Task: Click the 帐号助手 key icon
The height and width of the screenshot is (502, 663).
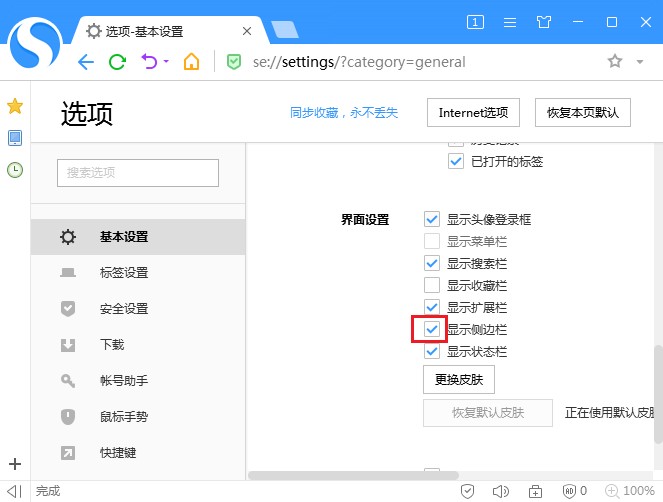Action: point(68,381)
